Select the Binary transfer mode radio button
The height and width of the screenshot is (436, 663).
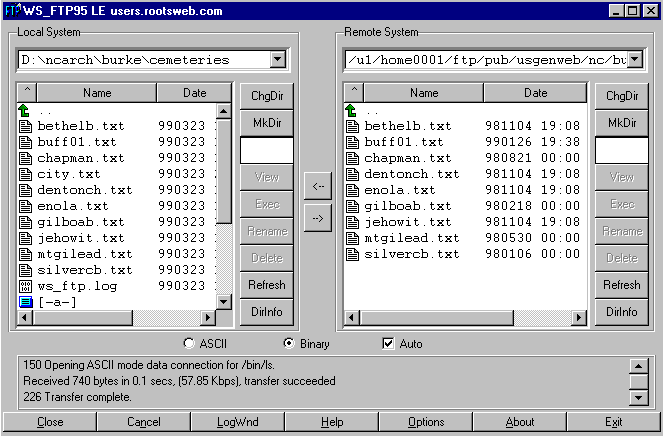[289, 344]
